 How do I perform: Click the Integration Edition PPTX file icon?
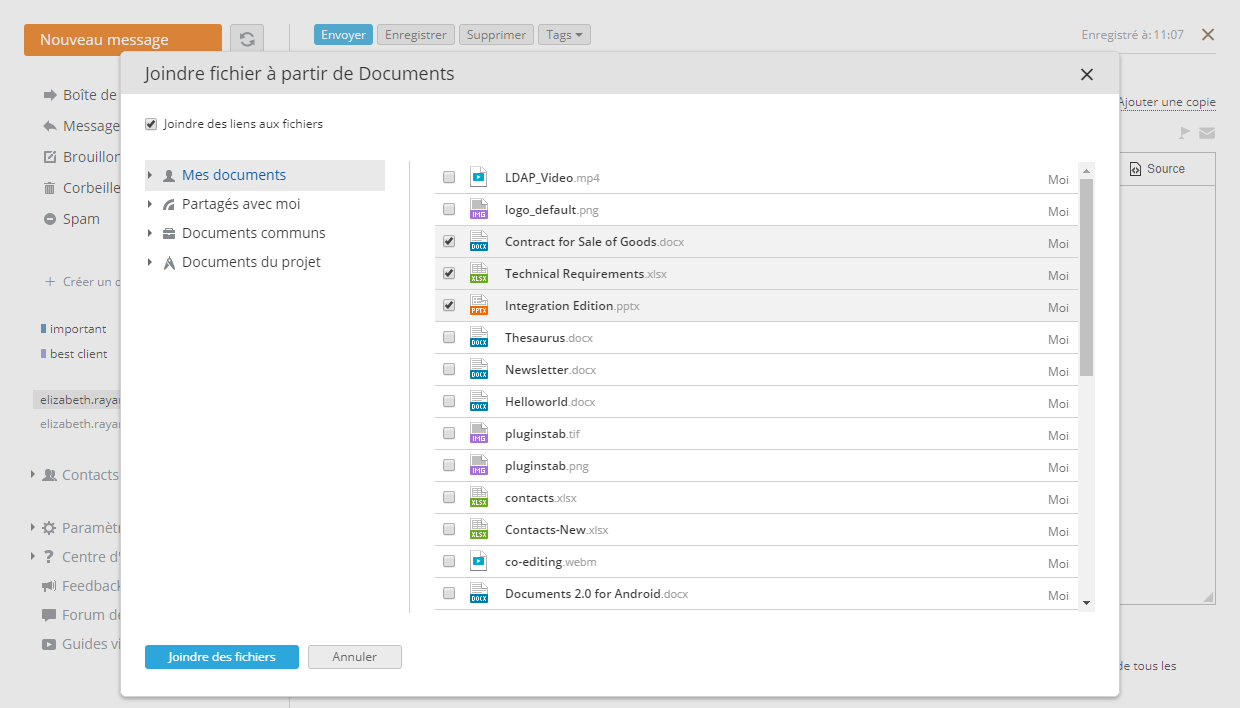(478, 306)
